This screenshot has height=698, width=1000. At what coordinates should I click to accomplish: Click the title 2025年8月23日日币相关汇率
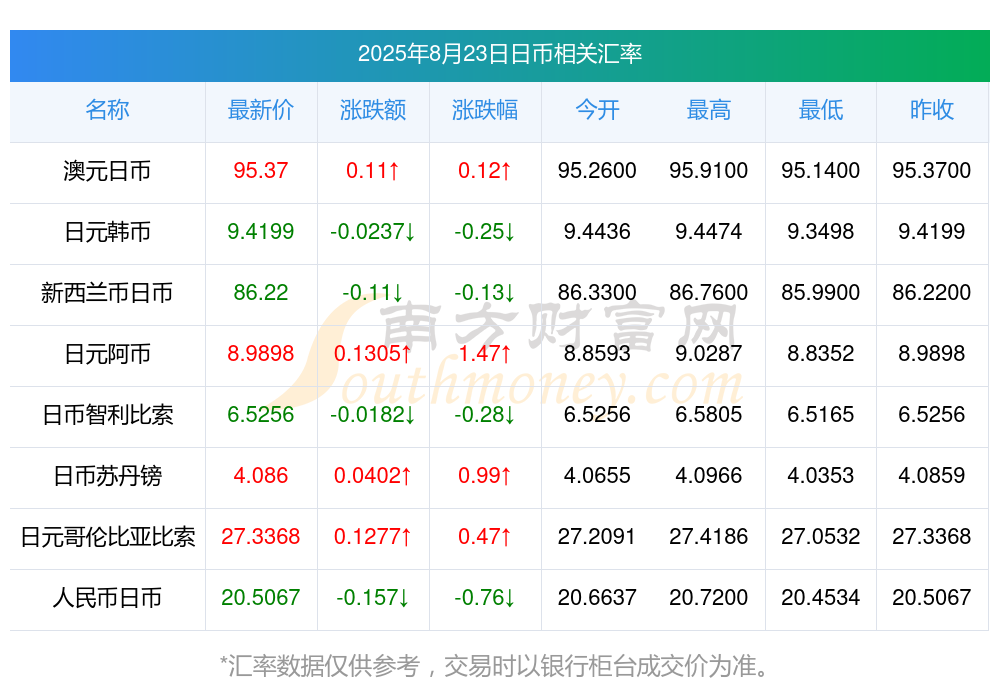tap(499, 54)
